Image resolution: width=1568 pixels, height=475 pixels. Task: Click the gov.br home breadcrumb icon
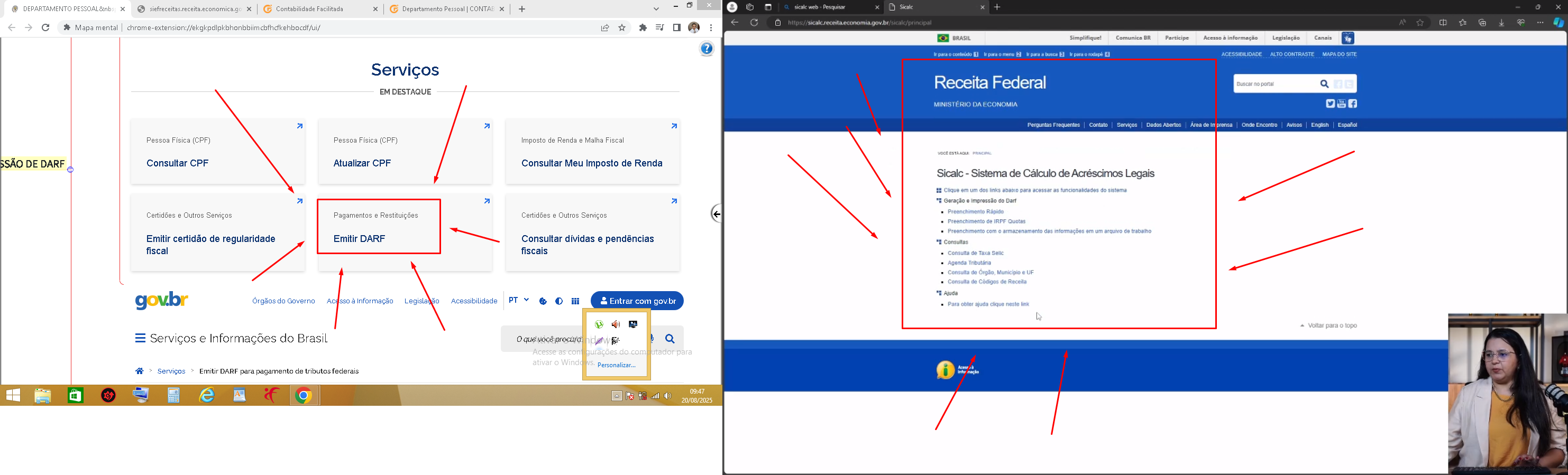coord(140,371)
